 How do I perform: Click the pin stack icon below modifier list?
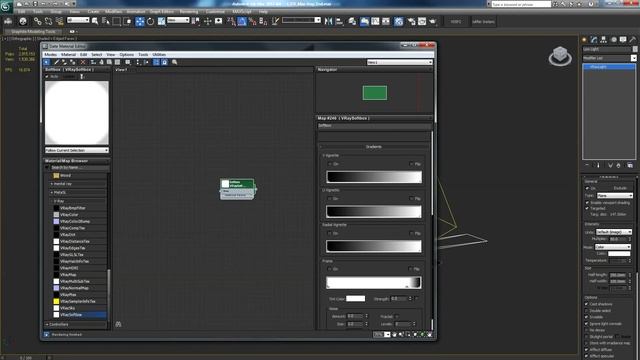(x=587, y=165)
